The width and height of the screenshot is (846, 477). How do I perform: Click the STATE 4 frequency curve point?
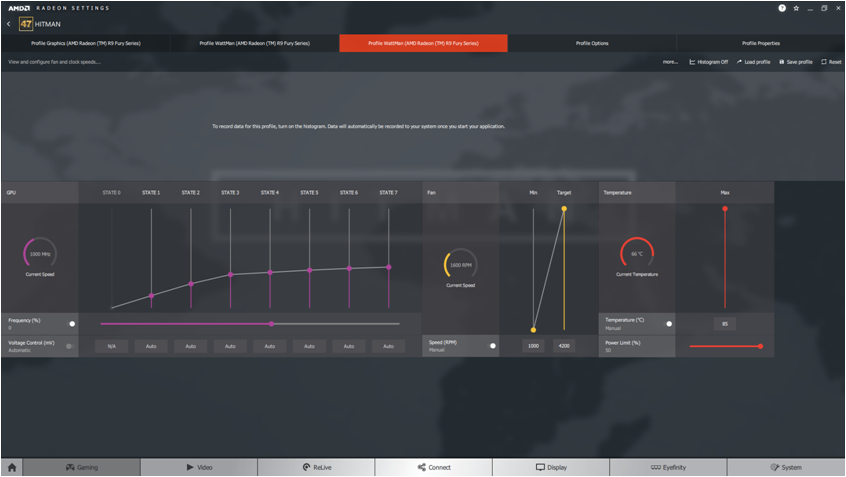[x=270, y=272]
